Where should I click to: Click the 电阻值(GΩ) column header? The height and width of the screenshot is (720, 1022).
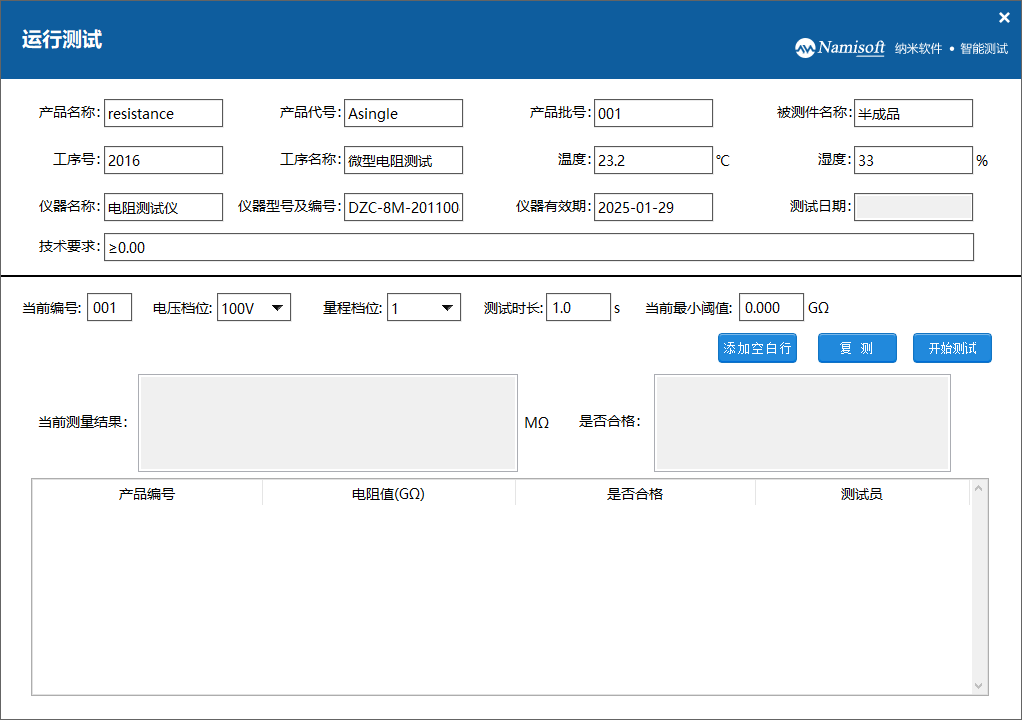[388, 494]
